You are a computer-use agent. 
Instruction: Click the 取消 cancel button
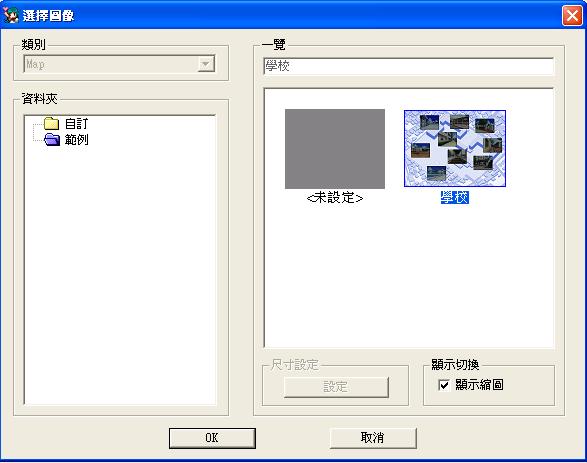372,438
